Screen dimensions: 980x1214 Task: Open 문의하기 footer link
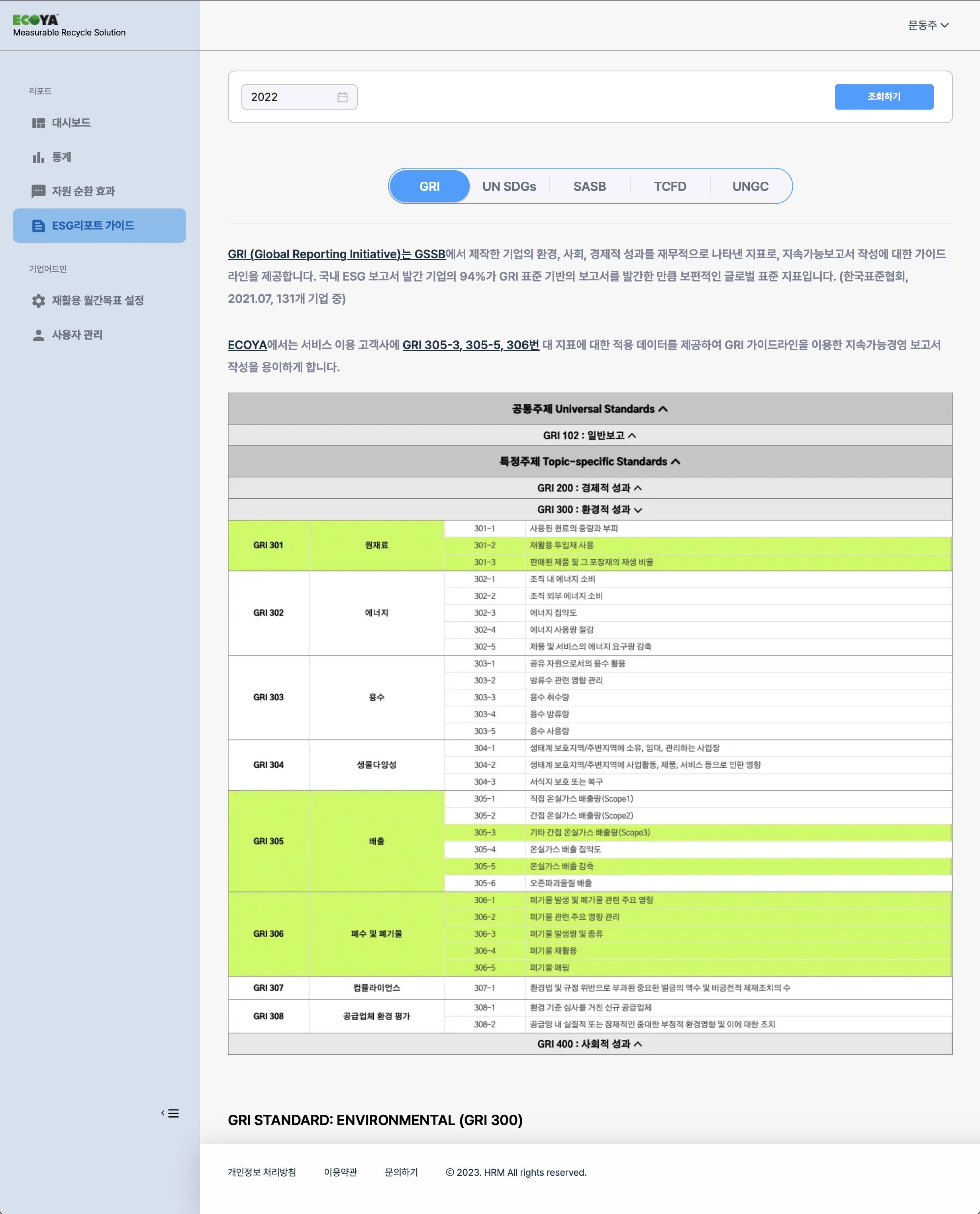(402, 1172)
